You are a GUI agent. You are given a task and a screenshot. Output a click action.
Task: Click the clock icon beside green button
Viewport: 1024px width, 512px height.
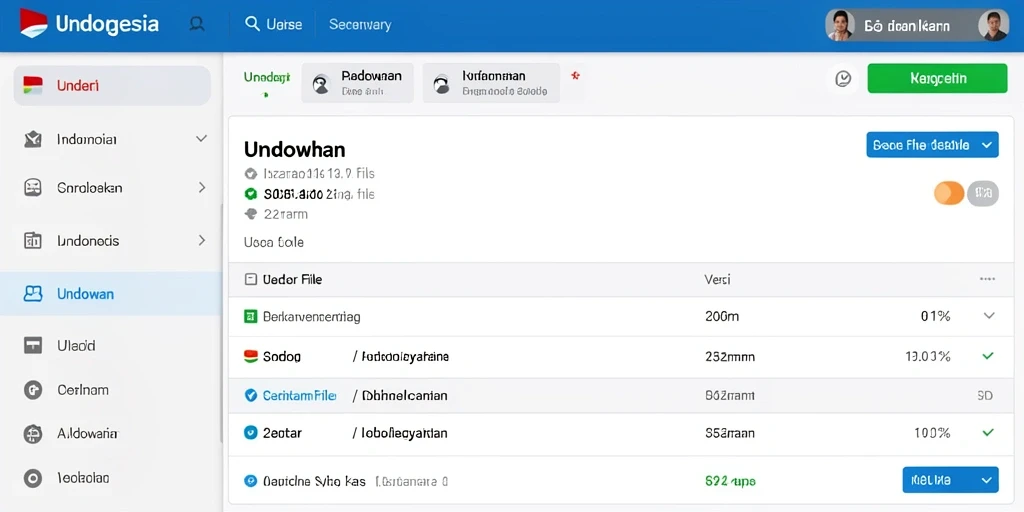(x=844, y=79)
